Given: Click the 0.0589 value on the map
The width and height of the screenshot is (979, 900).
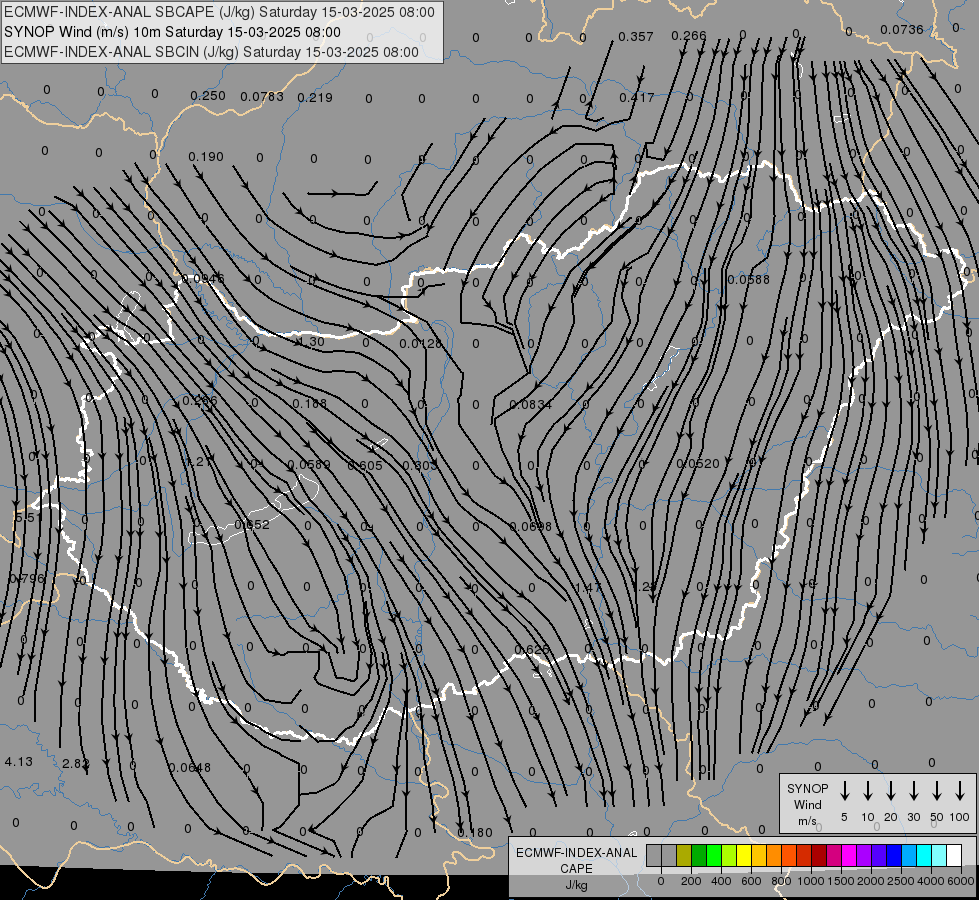Looking at the screenshot, I should click(309, 465).
